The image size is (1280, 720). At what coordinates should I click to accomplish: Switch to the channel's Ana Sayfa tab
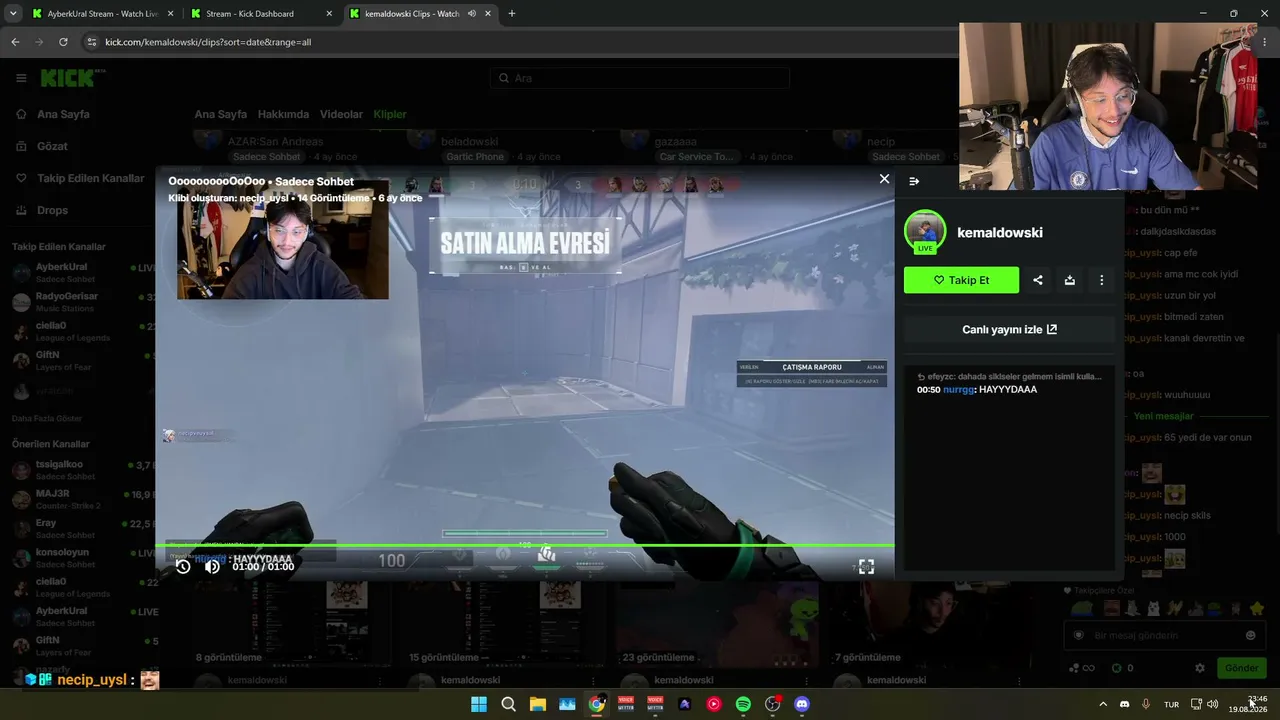(220, 114)
